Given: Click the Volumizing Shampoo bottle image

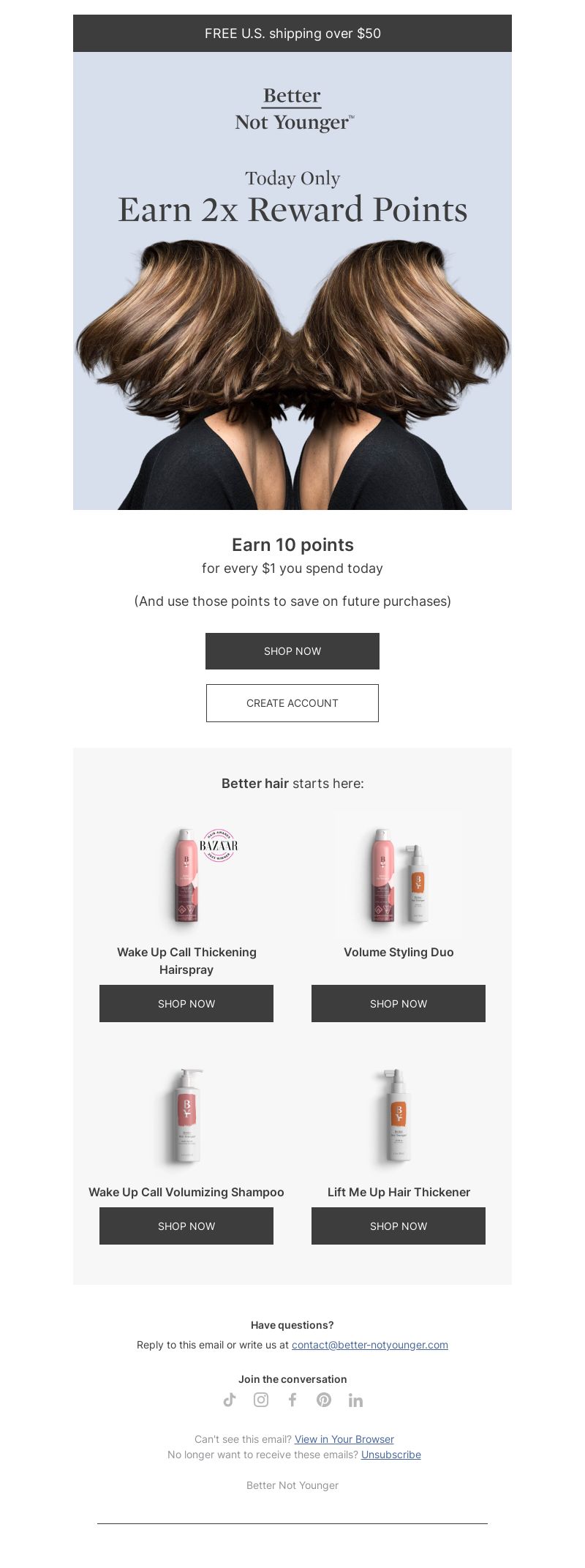Looking at the screenshot, I should tap(186, 1116).
